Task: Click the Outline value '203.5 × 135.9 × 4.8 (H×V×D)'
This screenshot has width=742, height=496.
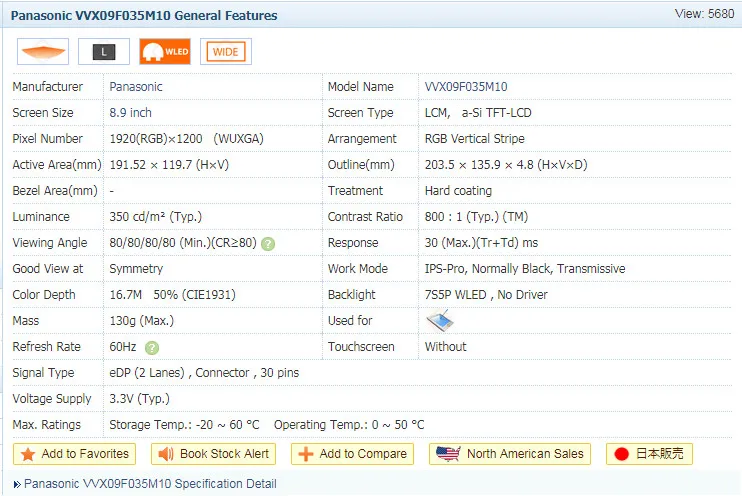Action: (x=506, y=165)
